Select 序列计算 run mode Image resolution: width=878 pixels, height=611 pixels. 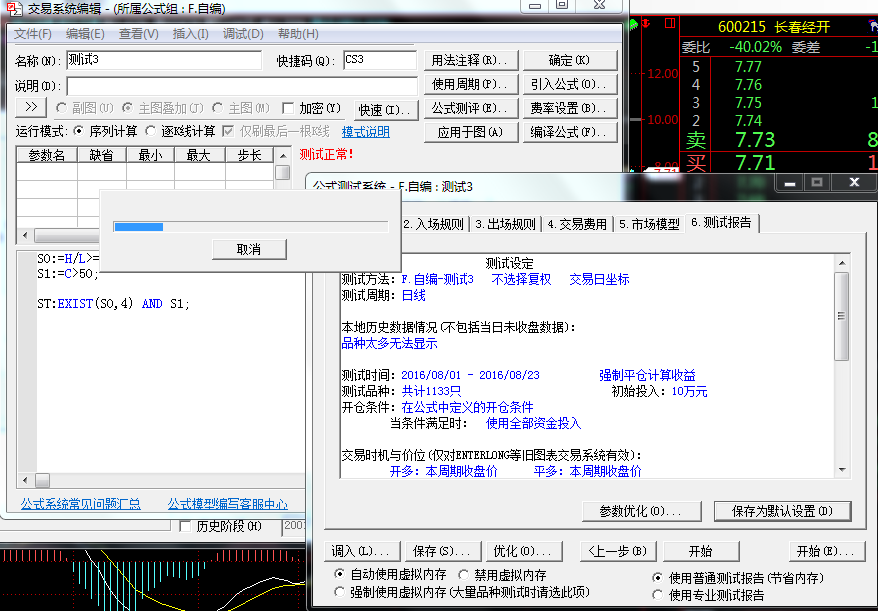pyautogui.click(x=79, y=131)
